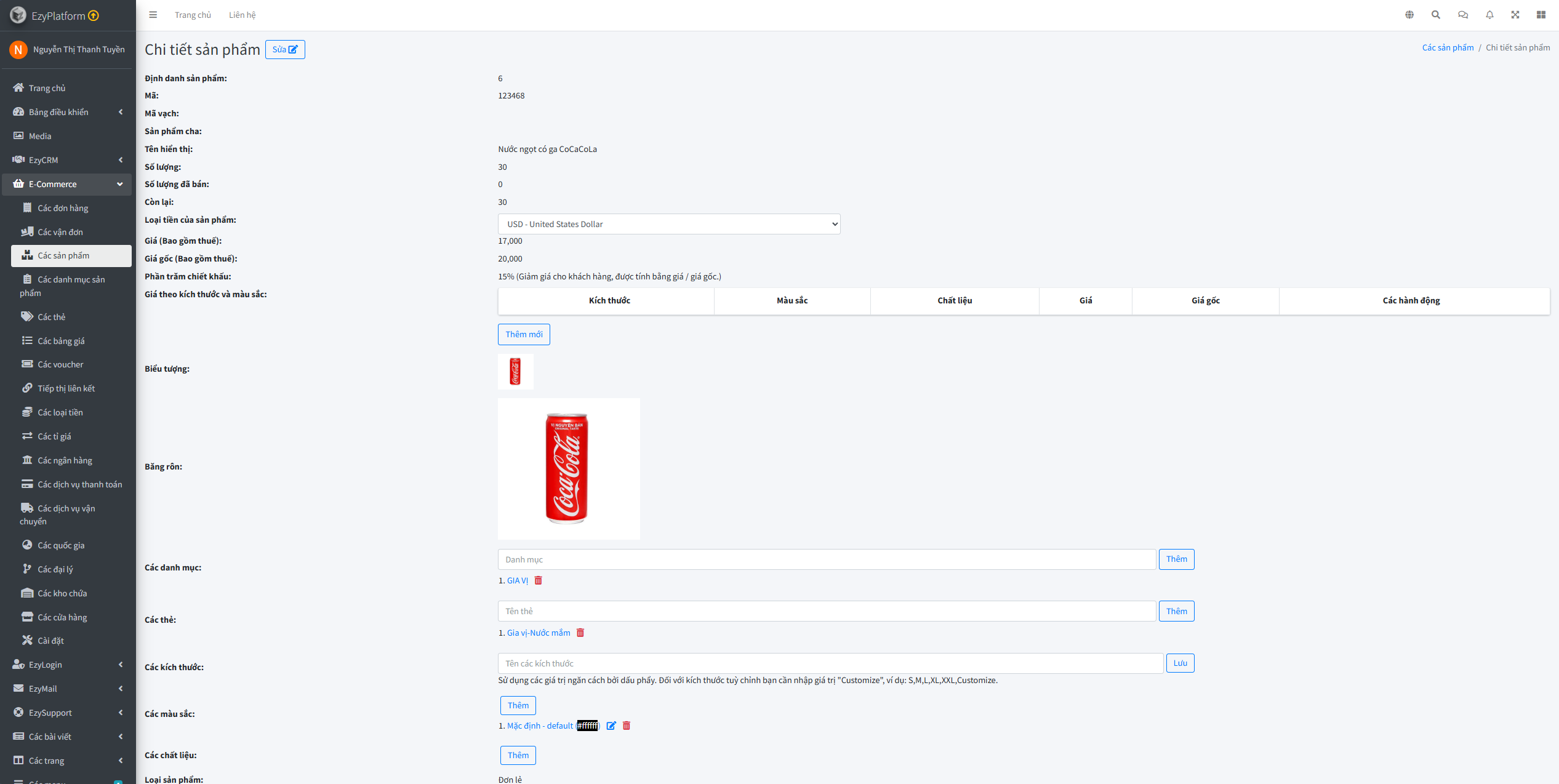Viewport: 1559px width, 784px height.
Task: Click the #ffffff color swatch
Action: coord(588,726)
